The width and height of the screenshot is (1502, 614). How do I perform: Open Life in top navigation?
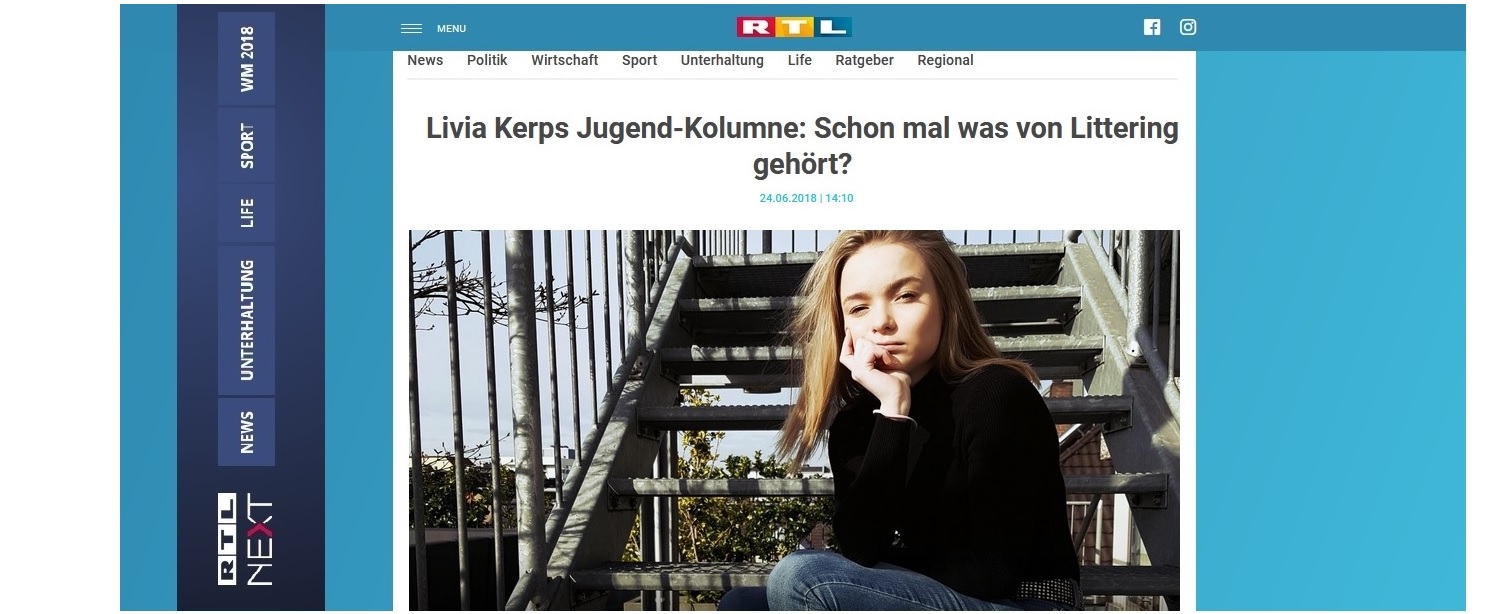(x=800, y=60)
